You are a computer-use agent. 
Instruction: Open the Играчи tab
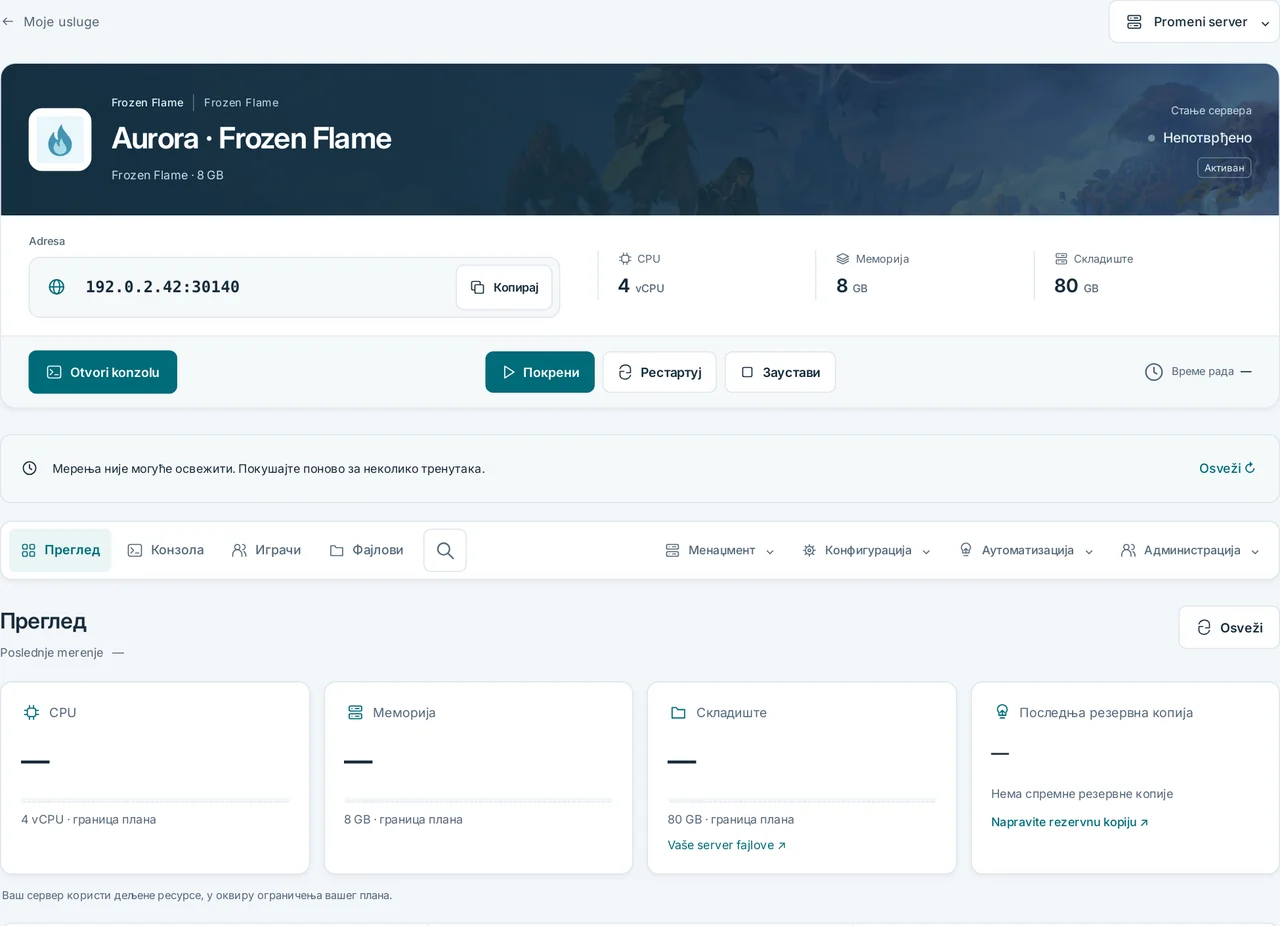point(266,550)
